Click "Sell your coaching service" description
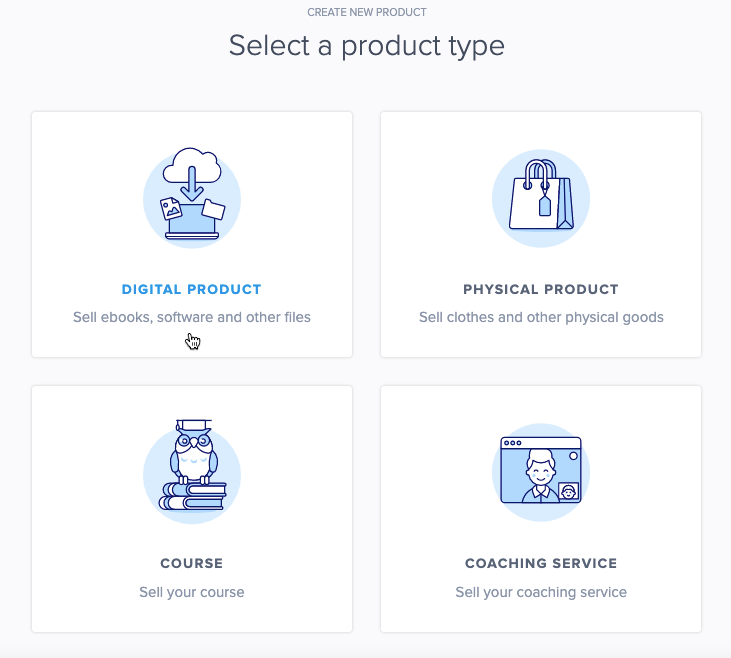 (x=541, y=592)
